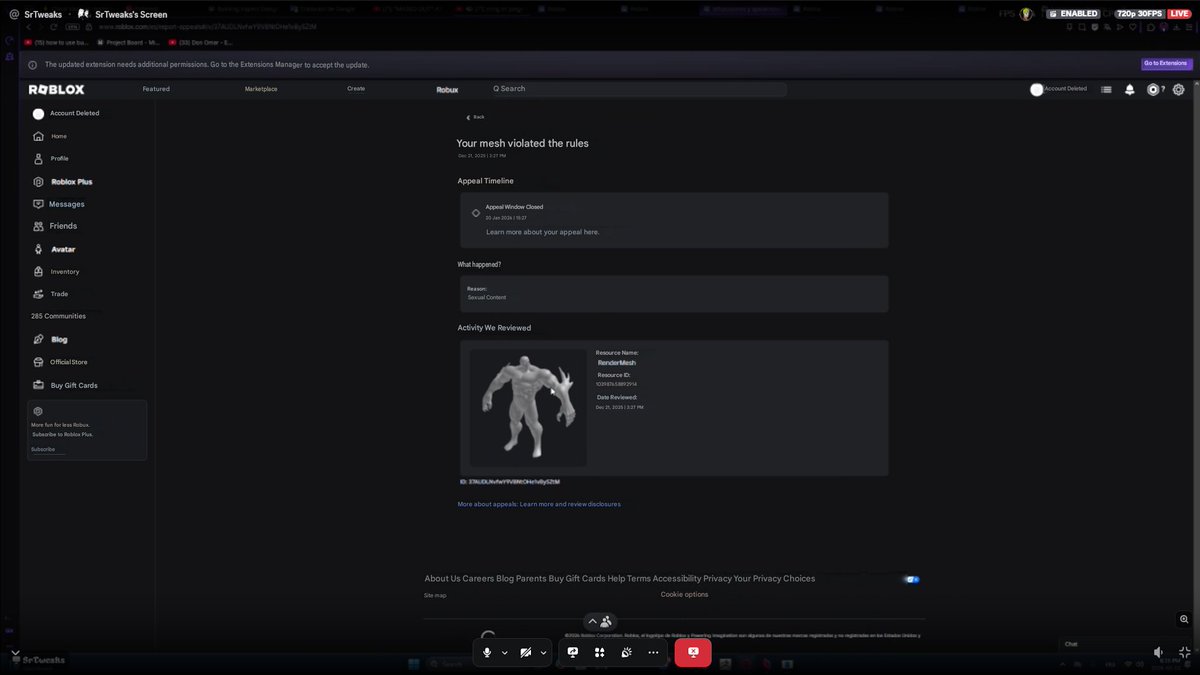Viewport: 1200px width, 675px height.
Task: Click Go to Extensions button
Action: (x=1167, y=63)
